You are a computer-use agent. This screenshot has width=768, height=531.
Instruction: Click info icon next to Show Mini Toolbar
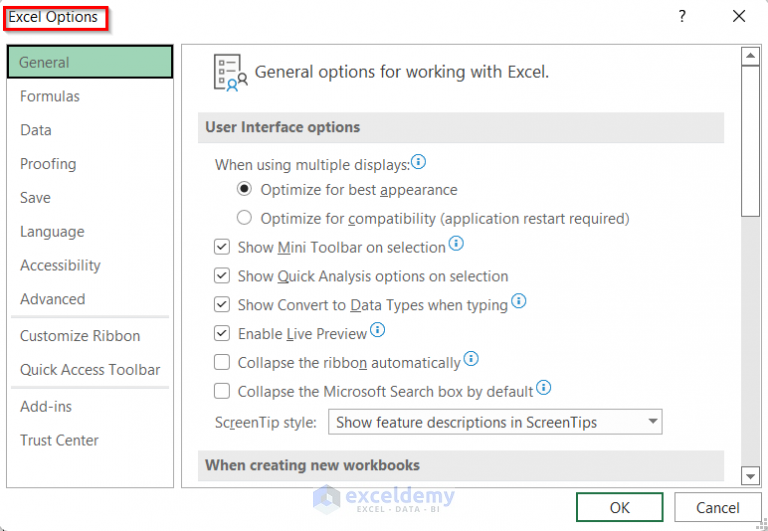point(456,244)
